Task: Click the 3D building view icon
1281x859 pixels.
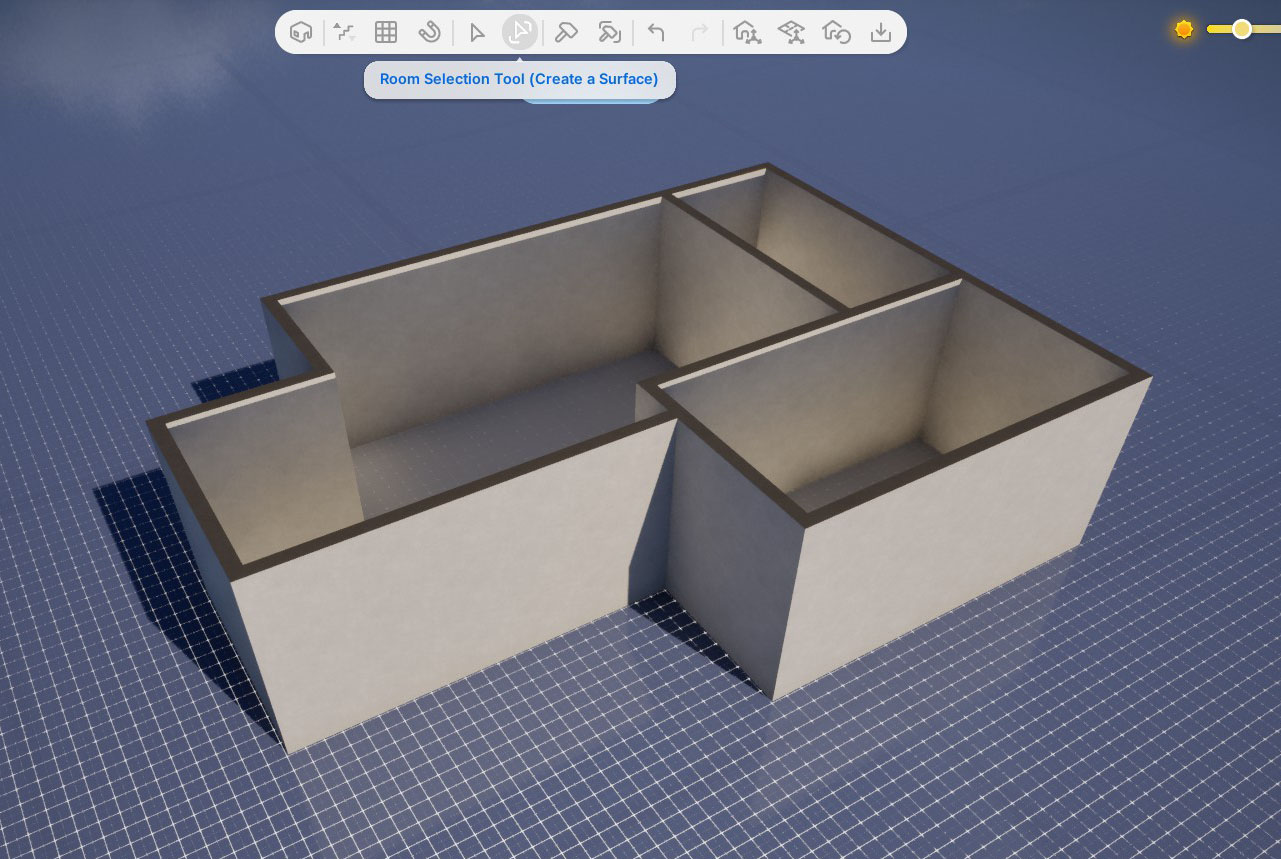Action: (300, 32)
